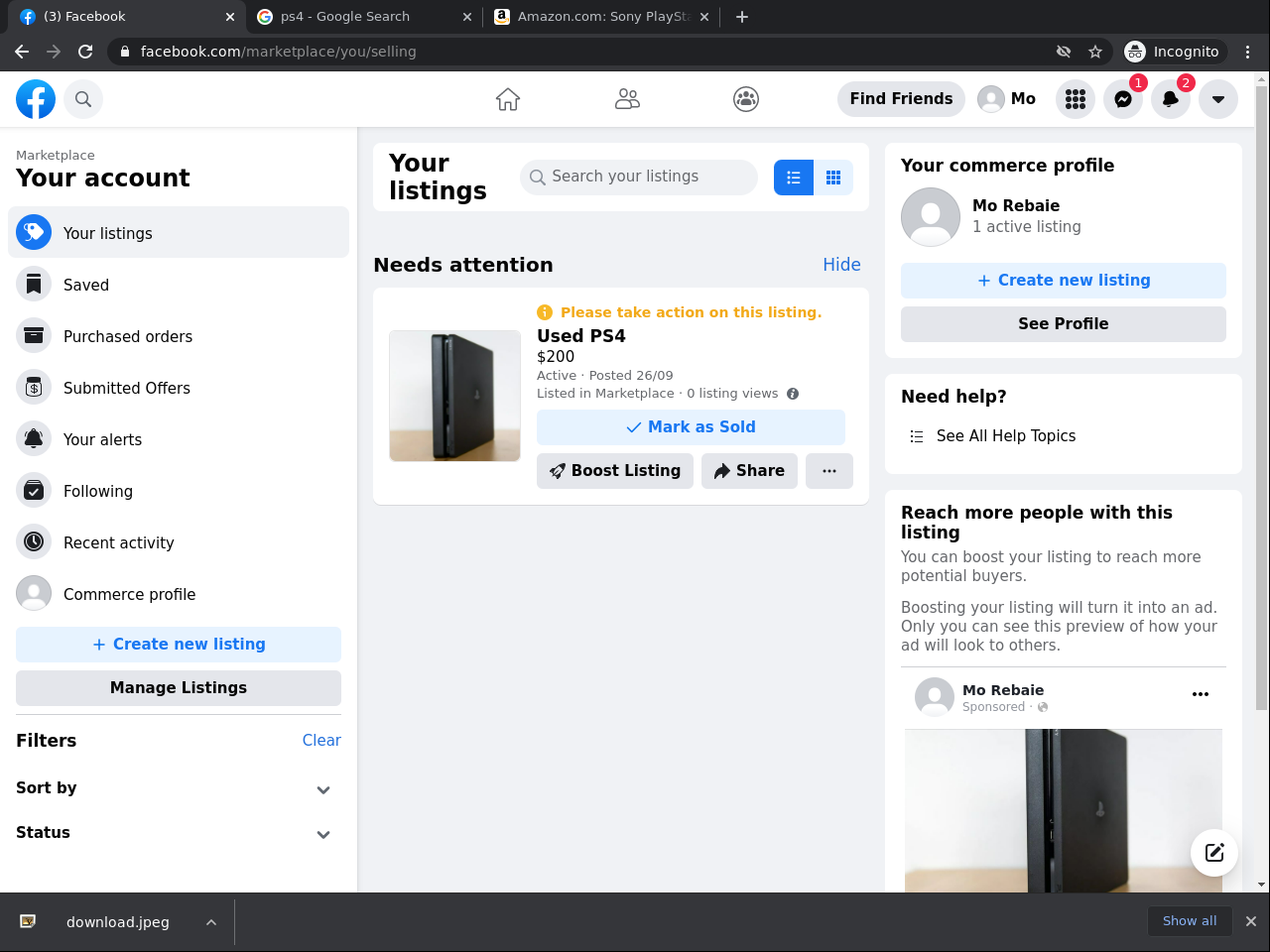Click Show all downloads
Image resolution: width=1270 pixels, height=952 pixels.
pos(1190,921)
